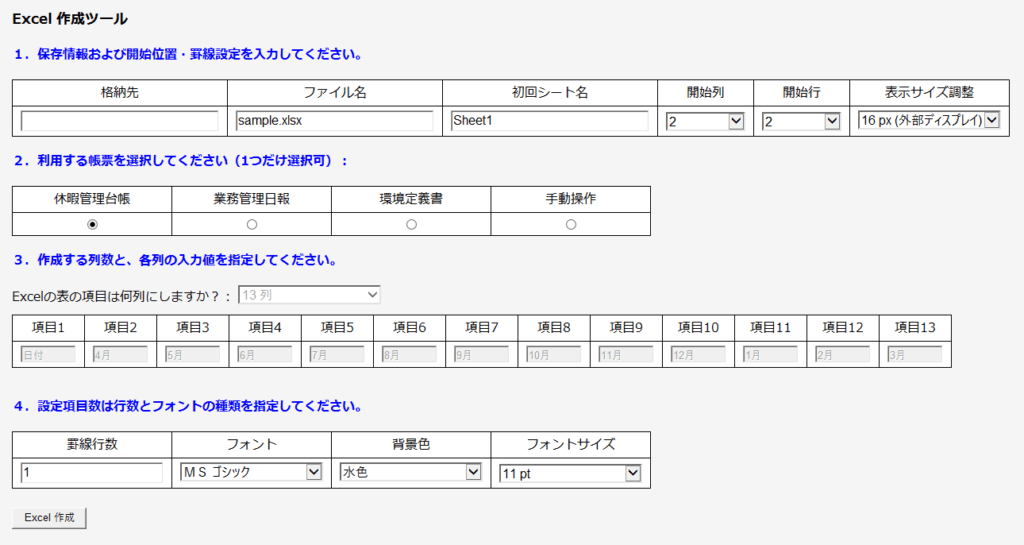The height and width of the screenshot is (545, 1024).
Task: Click the 項目7 field showing 9月
Action: pyautogui.click(x=481, y=354)
